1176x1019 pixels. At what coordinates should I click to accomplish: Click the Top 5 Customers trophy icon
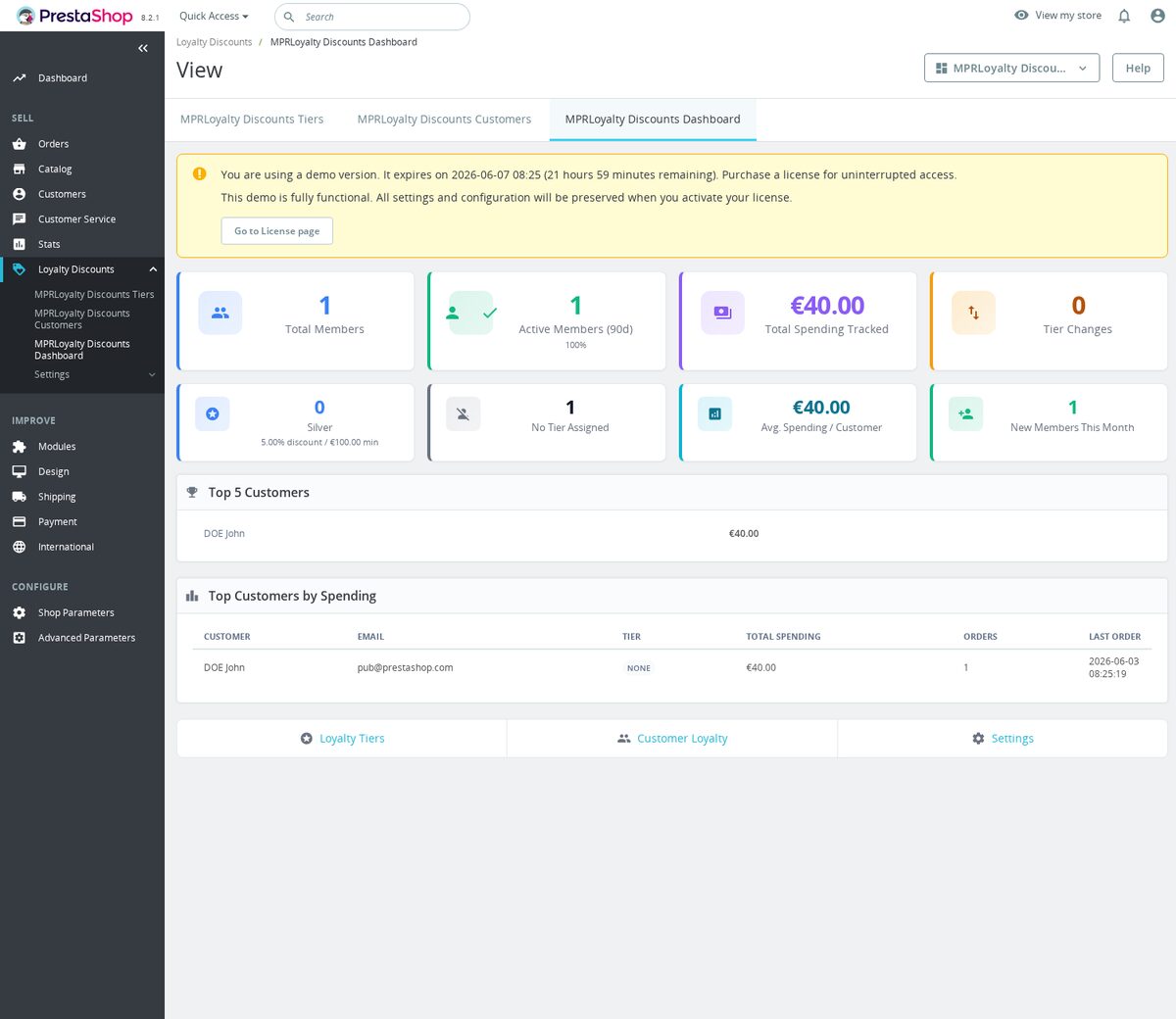pyautogui.click(x=192, y=493)
